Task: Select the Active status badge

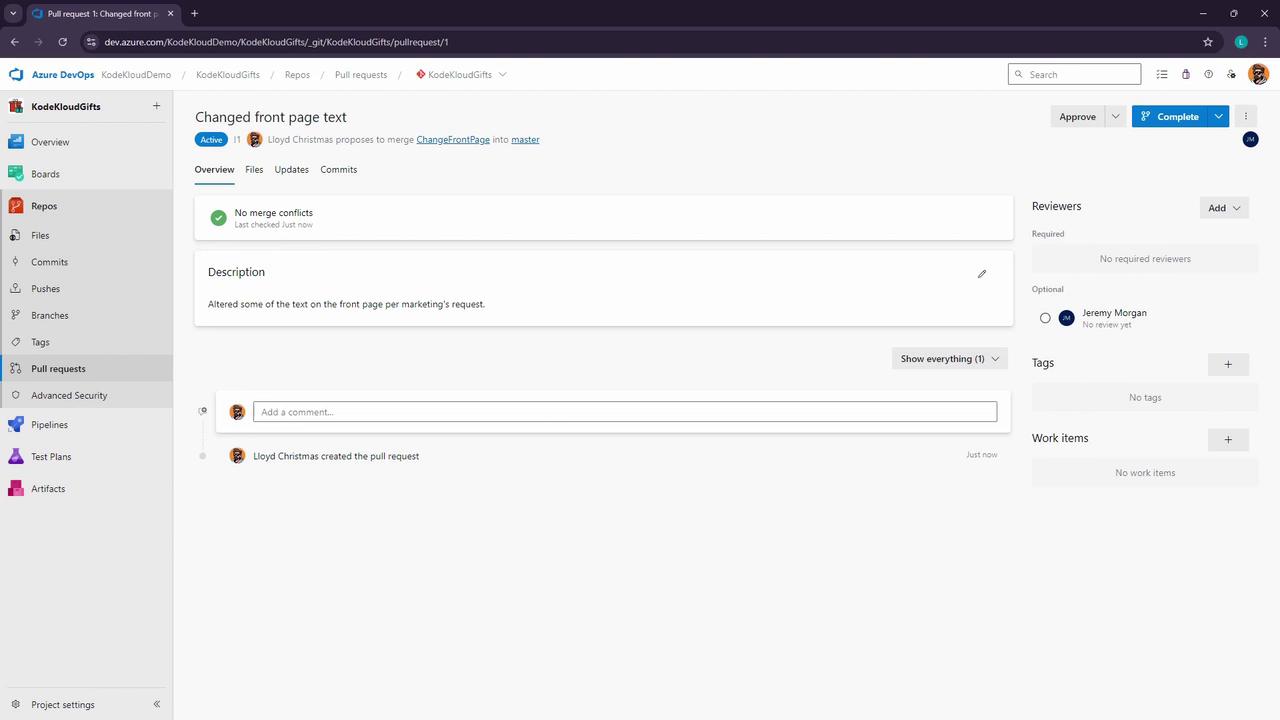Action: click(211, 140)
